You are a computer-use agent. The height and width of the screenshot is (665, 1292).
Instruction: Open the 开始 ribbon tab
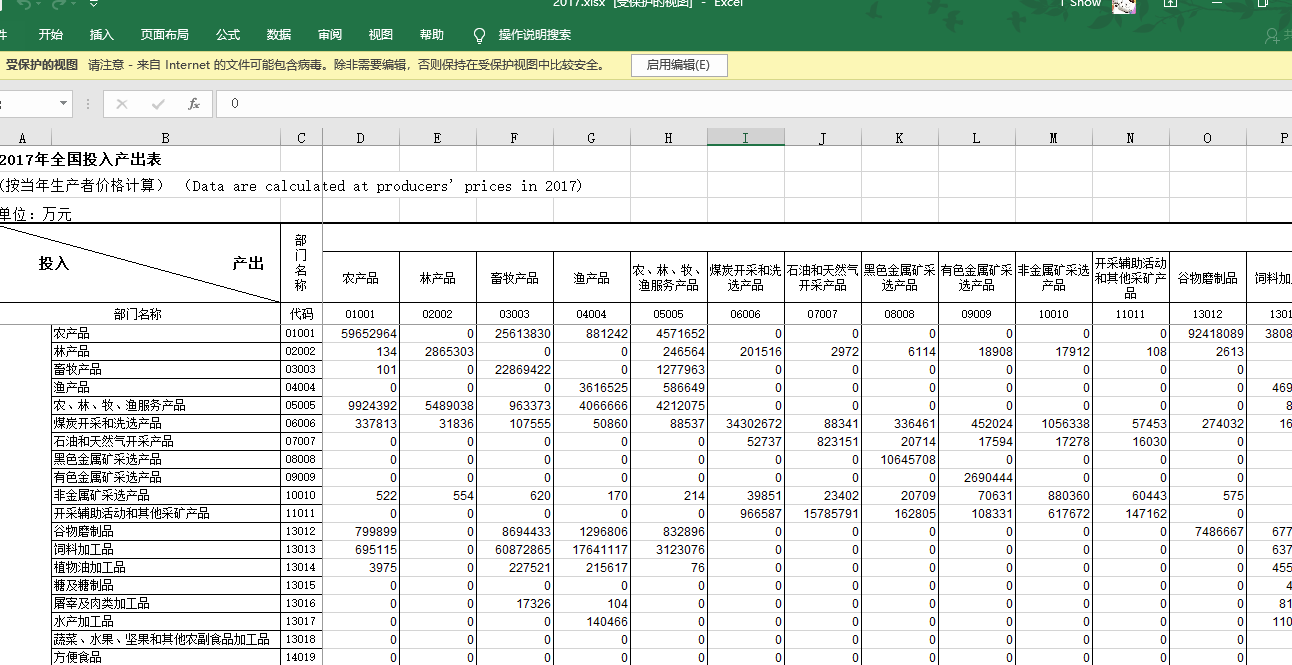point(50,35)
